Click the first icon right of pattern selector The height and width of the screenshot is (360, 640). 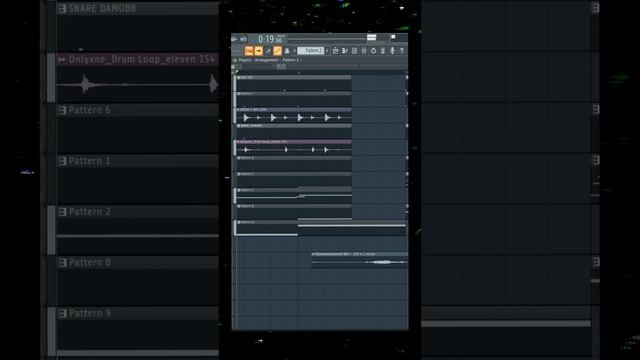pos(335,51)
